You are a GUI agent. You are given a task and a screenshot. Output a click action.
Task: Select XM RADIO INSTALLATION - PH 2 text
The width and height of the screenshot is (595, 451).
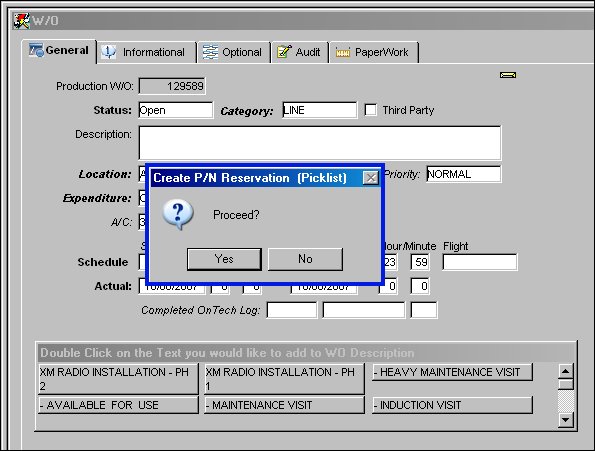118,379
